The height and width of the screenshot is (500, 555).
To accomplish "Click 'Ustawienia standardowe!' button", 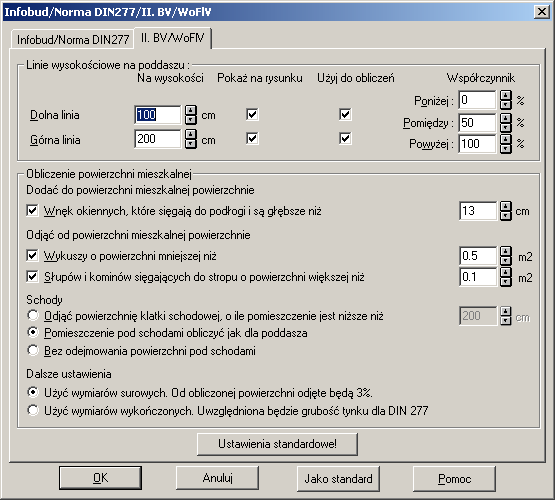I will point(277,444).
